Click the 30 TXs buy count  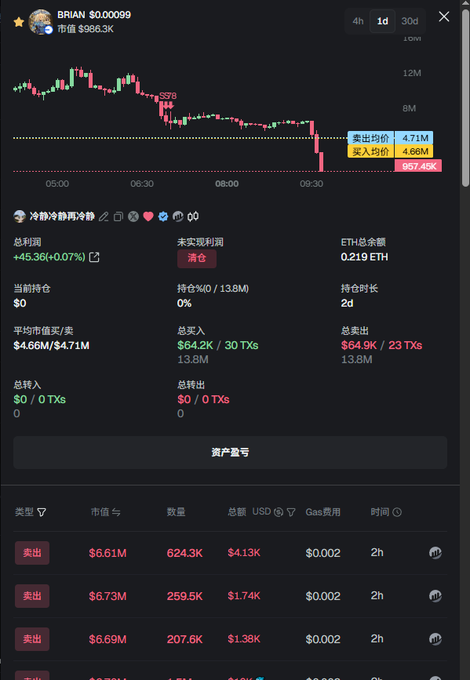[x=241, y=345]
